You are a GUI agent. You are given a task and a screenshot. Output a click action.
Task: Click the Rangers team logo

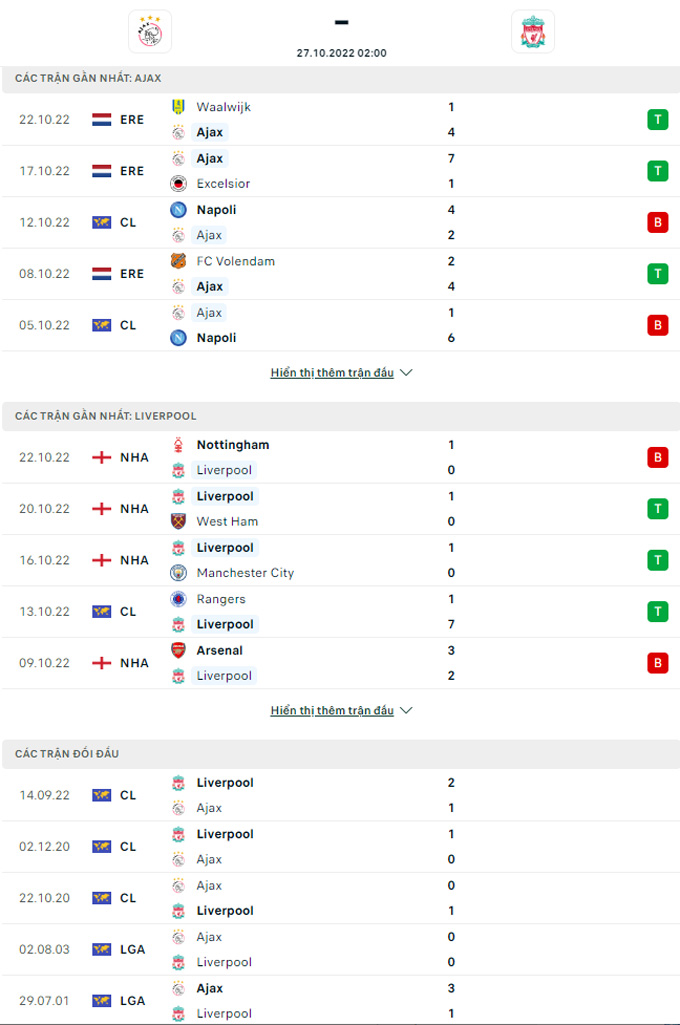[178, 599]
